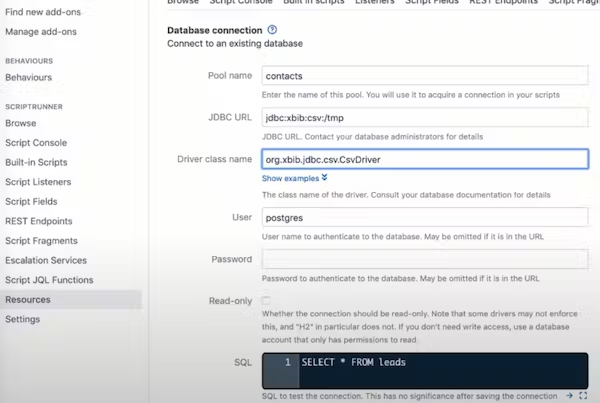The width and height of the screenshot is (600, 403).
Task: Focus the Driver class name field
Action: (425, 159)
